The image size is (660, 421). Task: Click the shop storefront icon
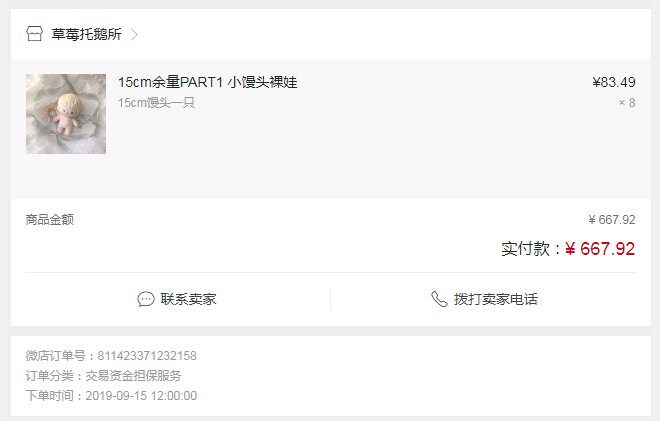coord(34,34)
